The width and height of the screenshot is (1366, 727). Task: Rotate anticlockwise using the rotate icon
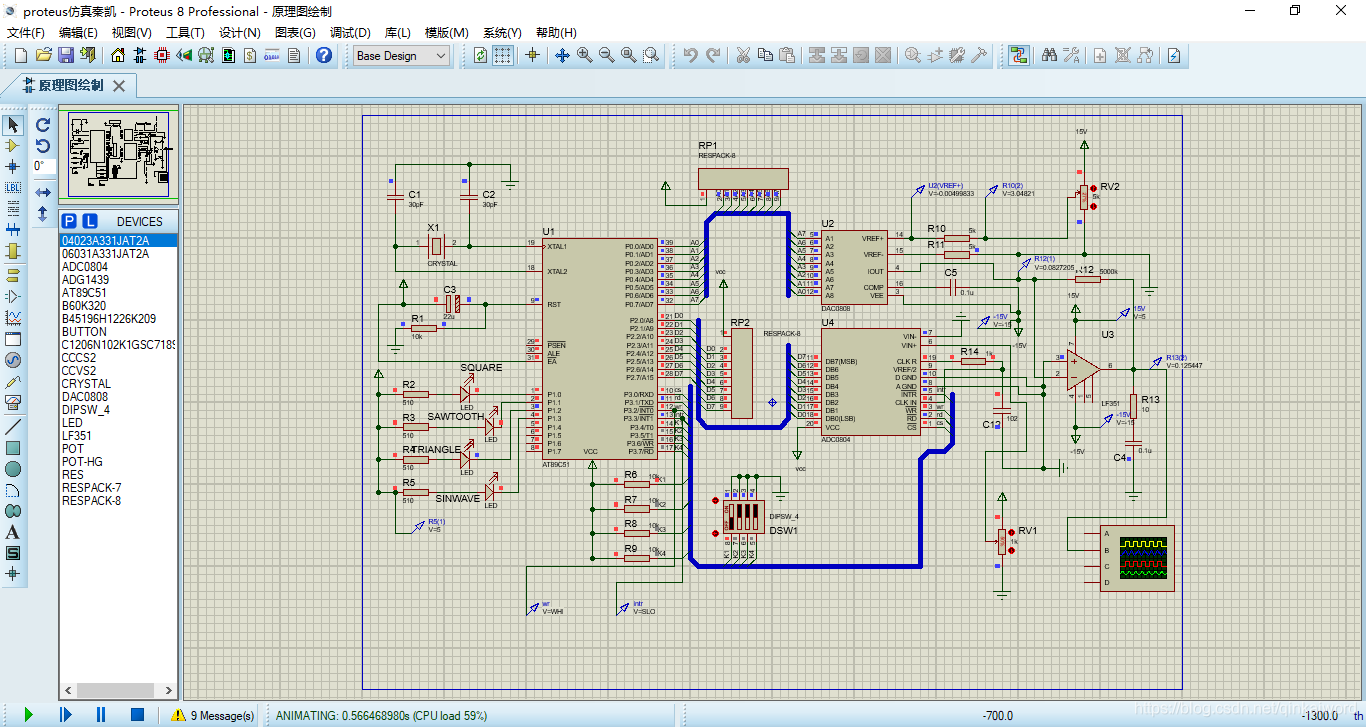(43, 146)
